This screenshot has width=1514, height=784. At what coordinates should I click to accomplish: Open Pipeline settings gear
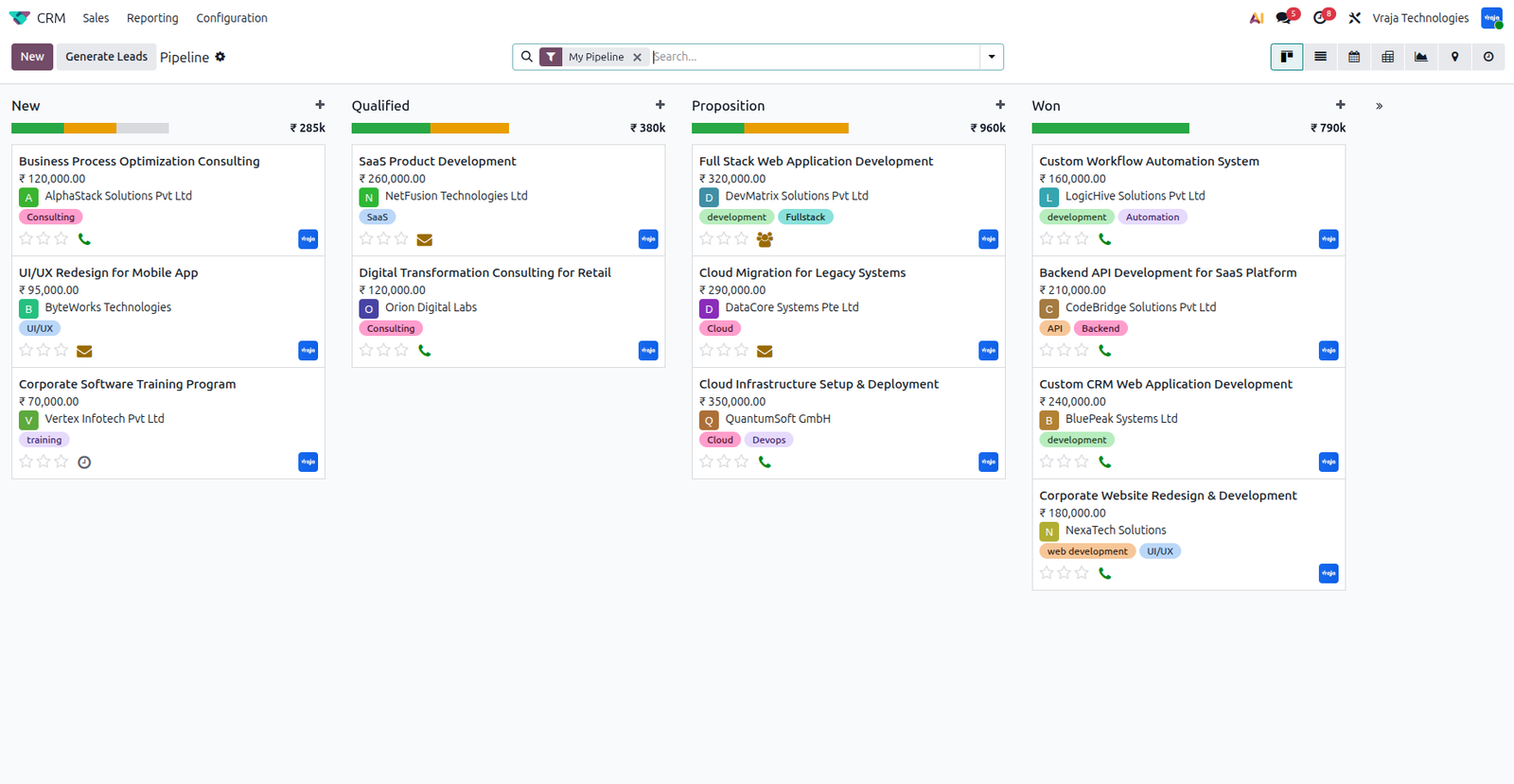coord(220,57)
